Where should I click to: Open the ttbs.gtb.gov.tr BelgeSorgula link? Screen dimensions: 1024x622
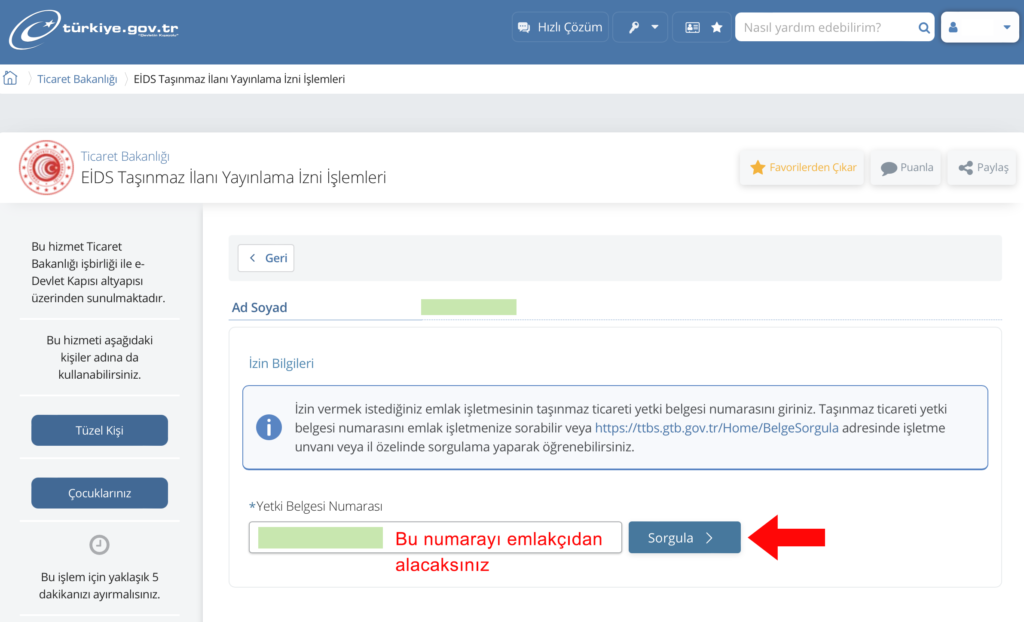[708, 428]
